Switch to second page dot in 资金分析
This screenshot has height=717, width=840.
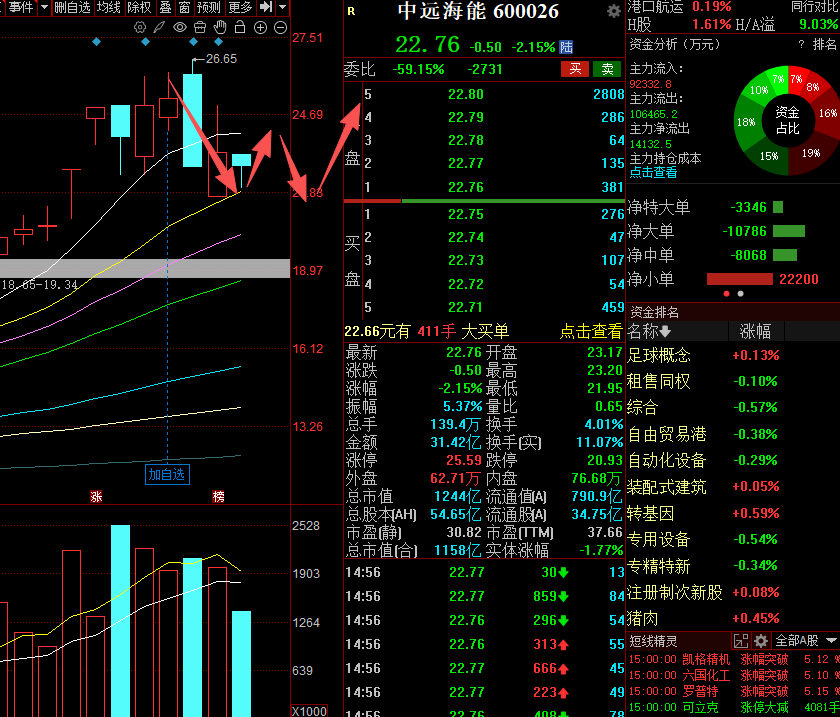[740, 294]
